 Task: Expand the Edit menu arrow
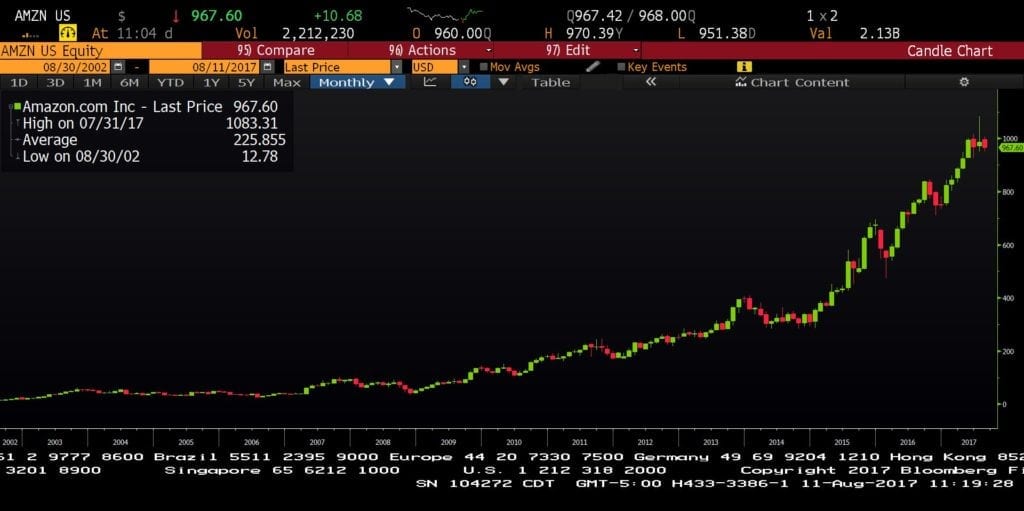tap(636, 50)
